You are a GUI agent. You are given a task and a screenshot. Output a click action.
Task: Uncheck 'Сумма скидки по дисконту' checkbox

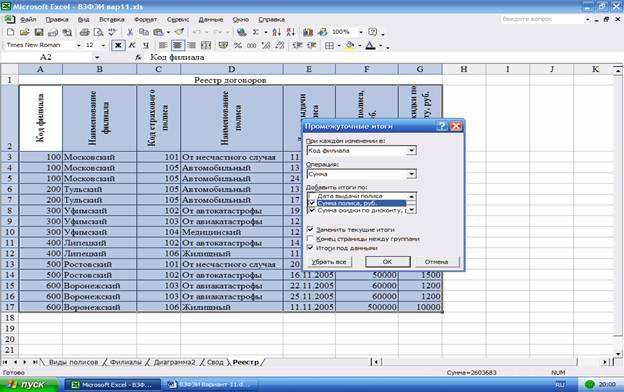pyautogui.click(x=312, y=210)
